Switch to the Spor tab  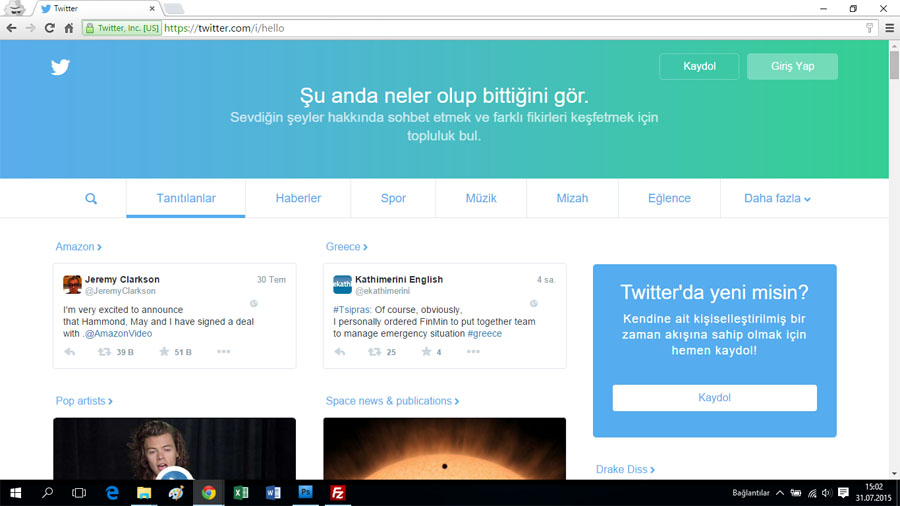coord(393,198)
